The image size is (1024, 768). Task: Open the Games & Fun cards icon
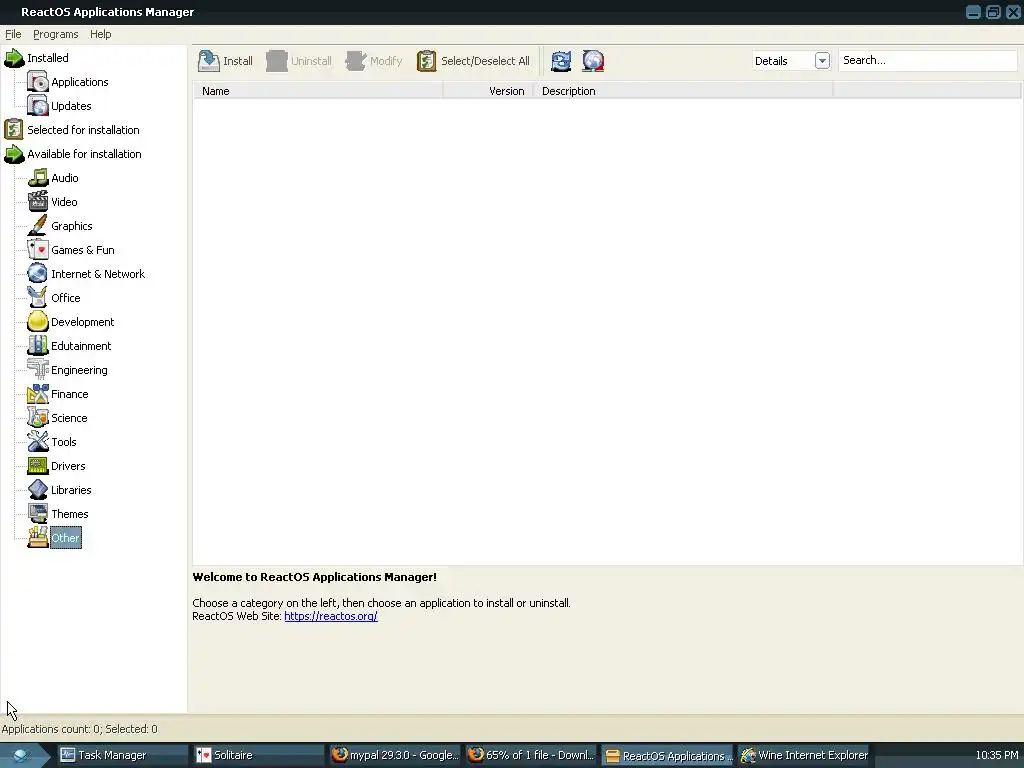click(38, 250)
